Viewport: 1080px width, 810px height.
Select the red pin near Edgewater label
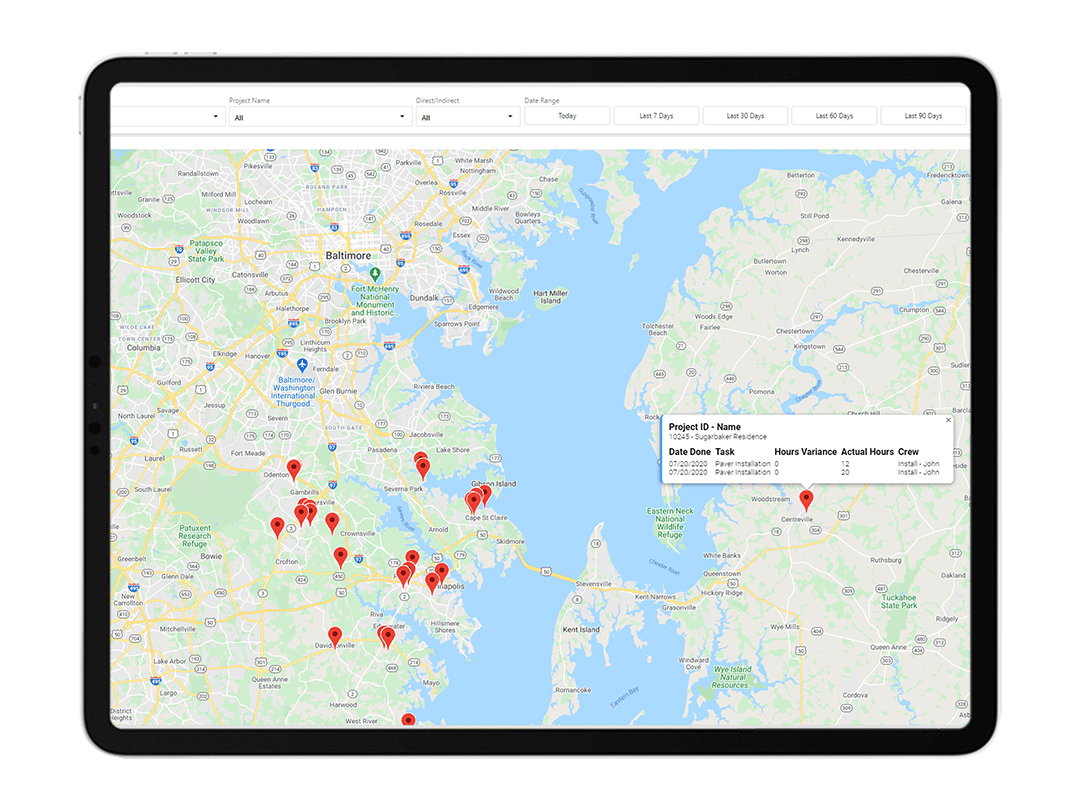[388, 636]
